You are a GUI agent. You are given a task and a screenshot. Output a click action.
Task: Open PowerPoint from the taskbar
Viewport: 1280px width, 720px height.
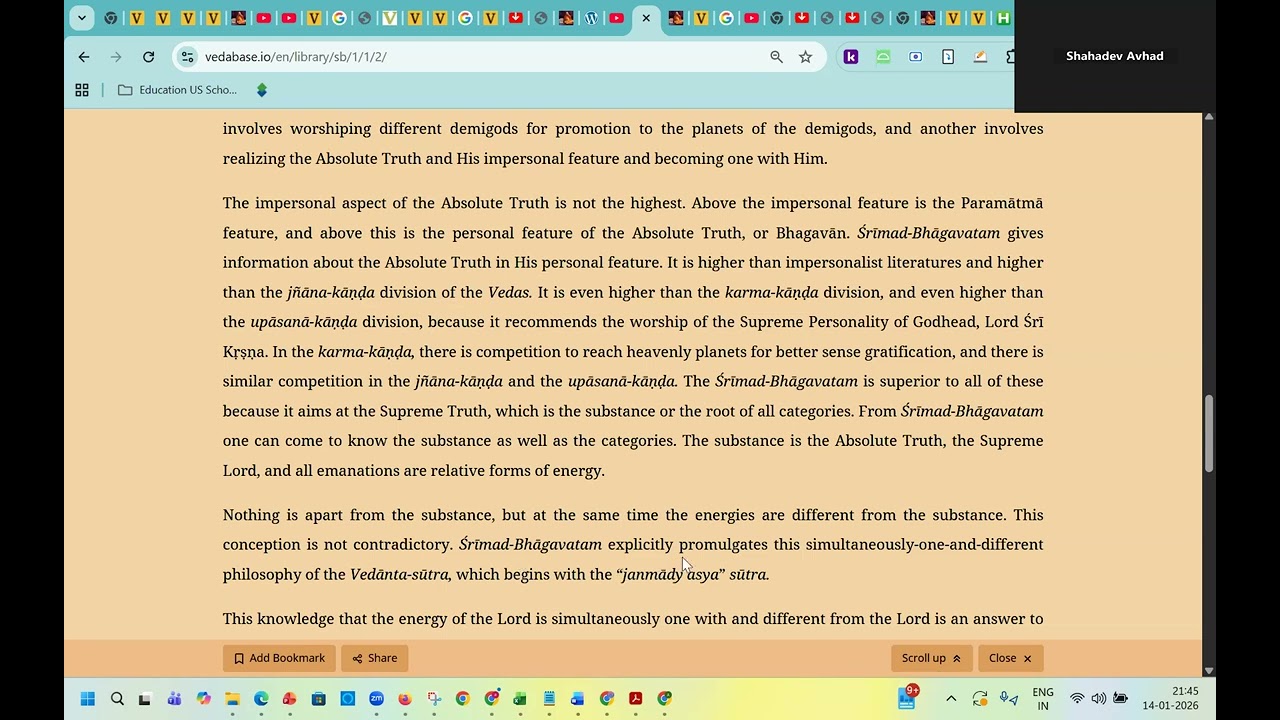(x=290, y=699)
